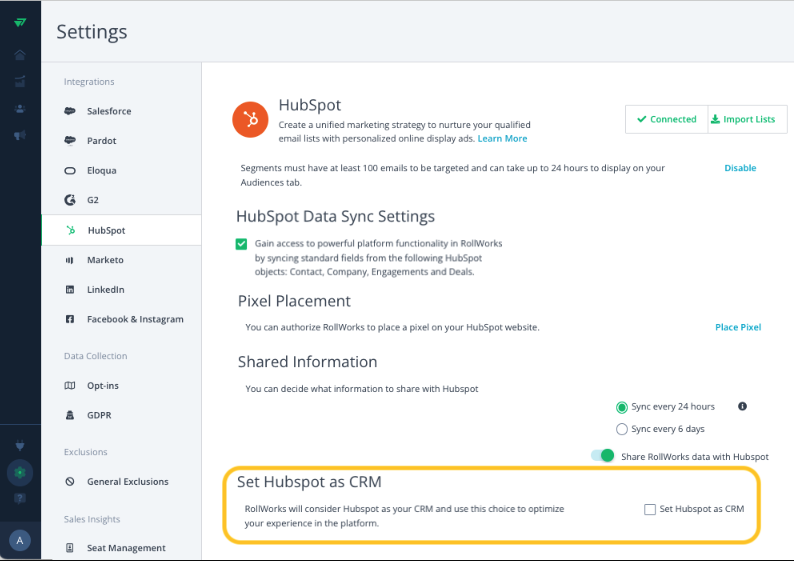Open the Home icon in dark sidebar
The image size is (794, 561).
(x=20, y=54)
